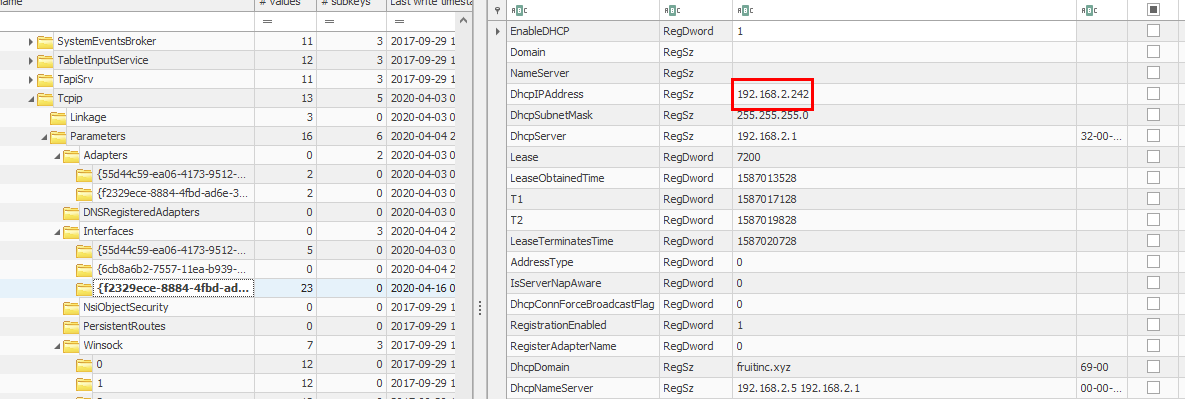1185x399 pixels.
Task: Click the NsiObjectSecurity folder icon
Action: coord(72,308)
